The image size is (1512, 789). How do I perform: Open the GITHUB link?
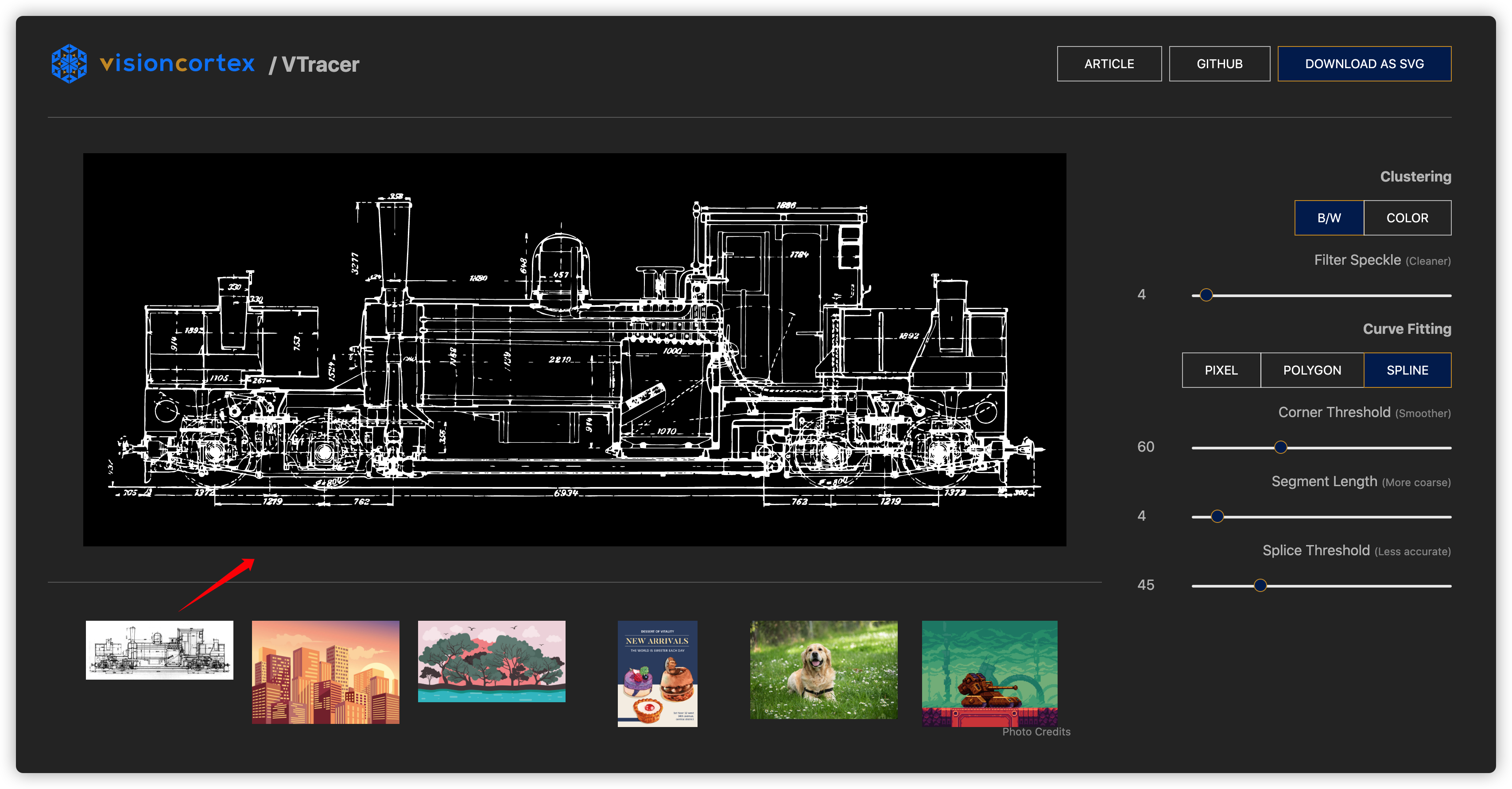tap(1219, 64)
